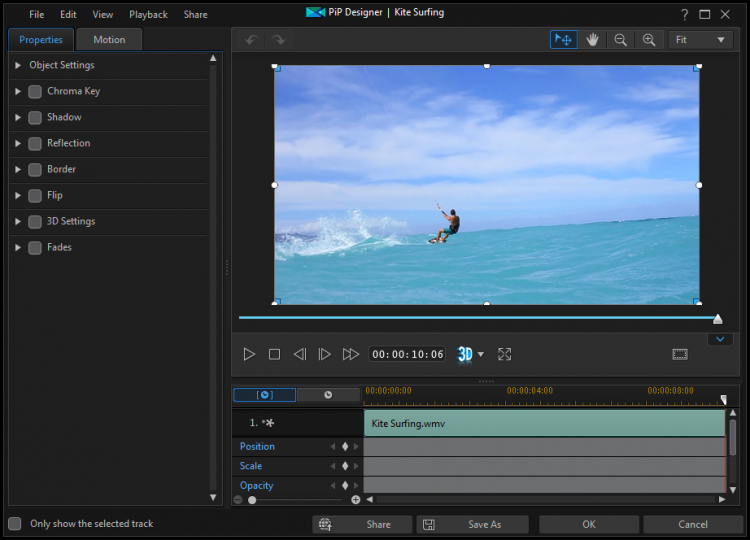Click the undo arrow icon
The image size is (750, 540).
tap(251, 40)
